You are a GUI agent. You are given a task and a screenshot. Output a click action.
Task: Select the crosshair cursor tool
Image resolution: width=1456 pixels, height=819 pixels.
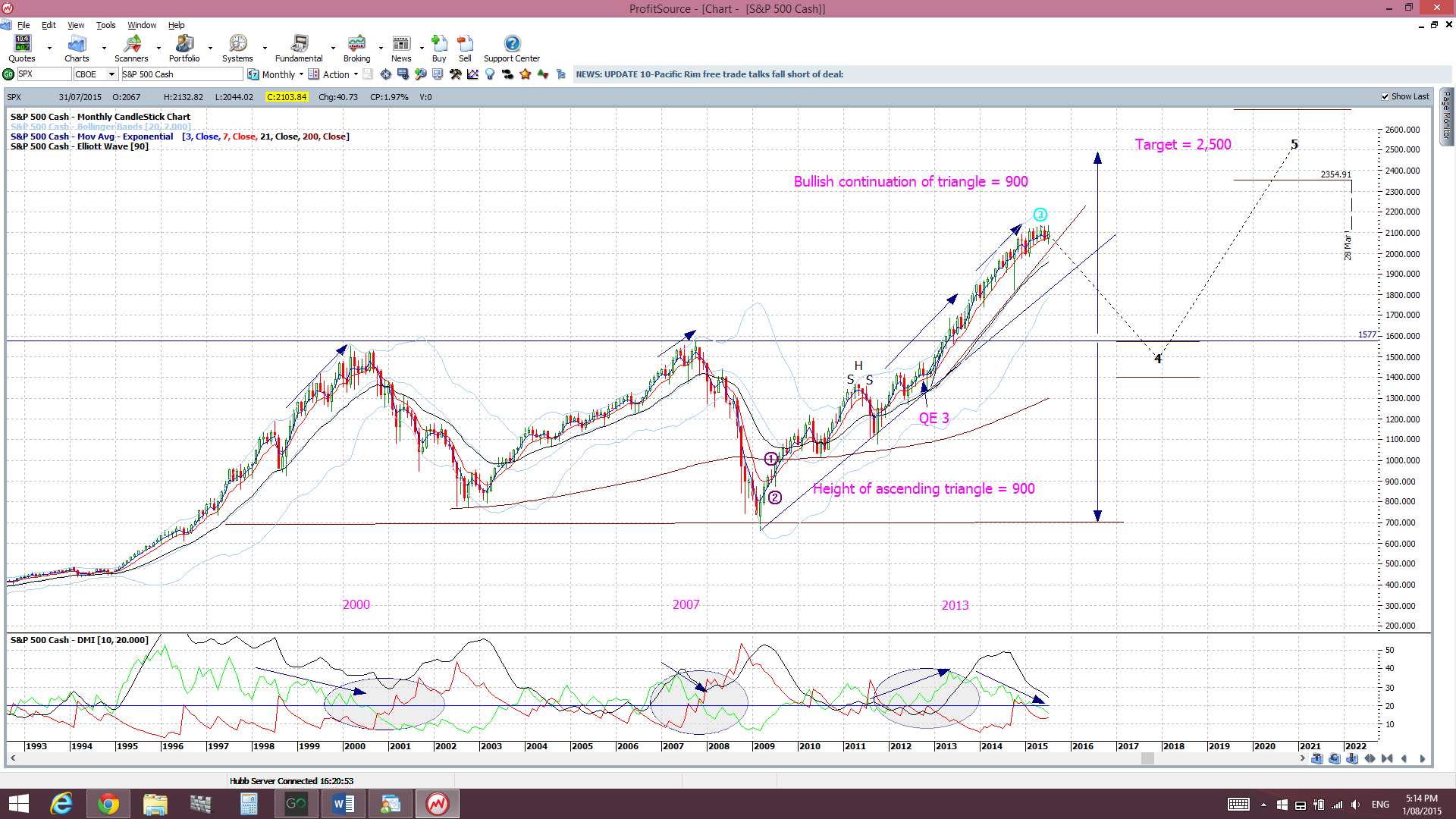(386, 74)
